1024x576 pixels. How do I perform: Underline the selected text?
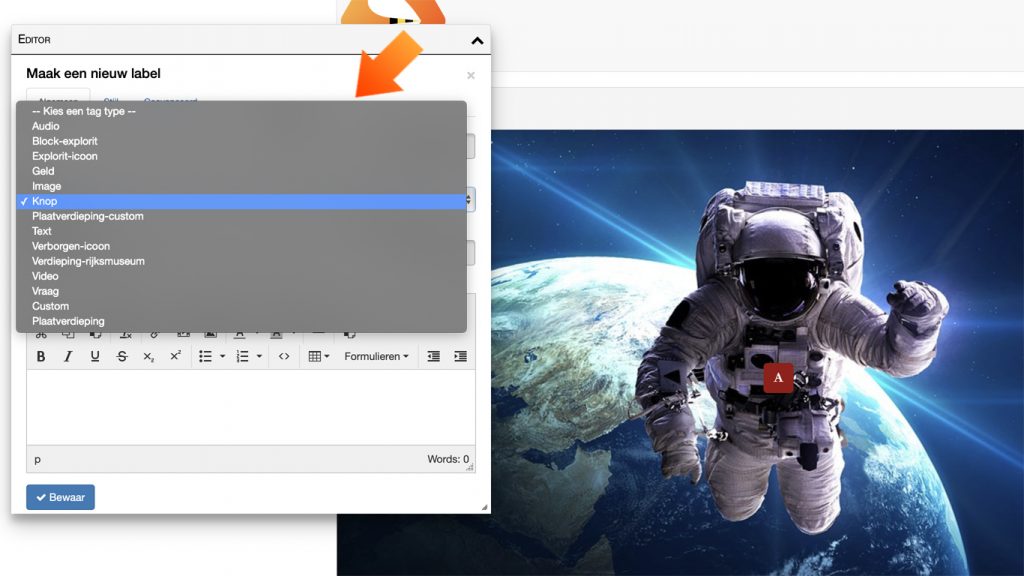pyautogui.click(x=95, y=356)
